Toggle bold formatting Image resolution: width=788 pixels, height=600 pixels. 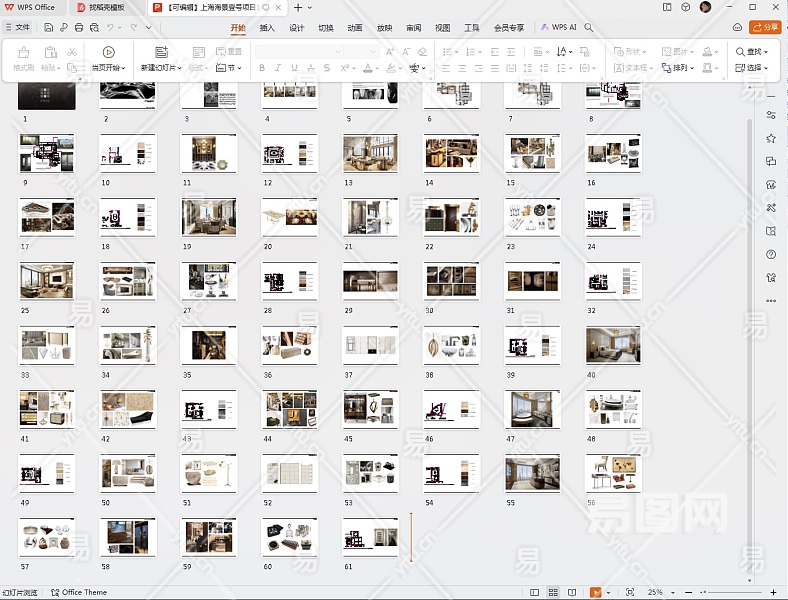(x=262, y=68)
